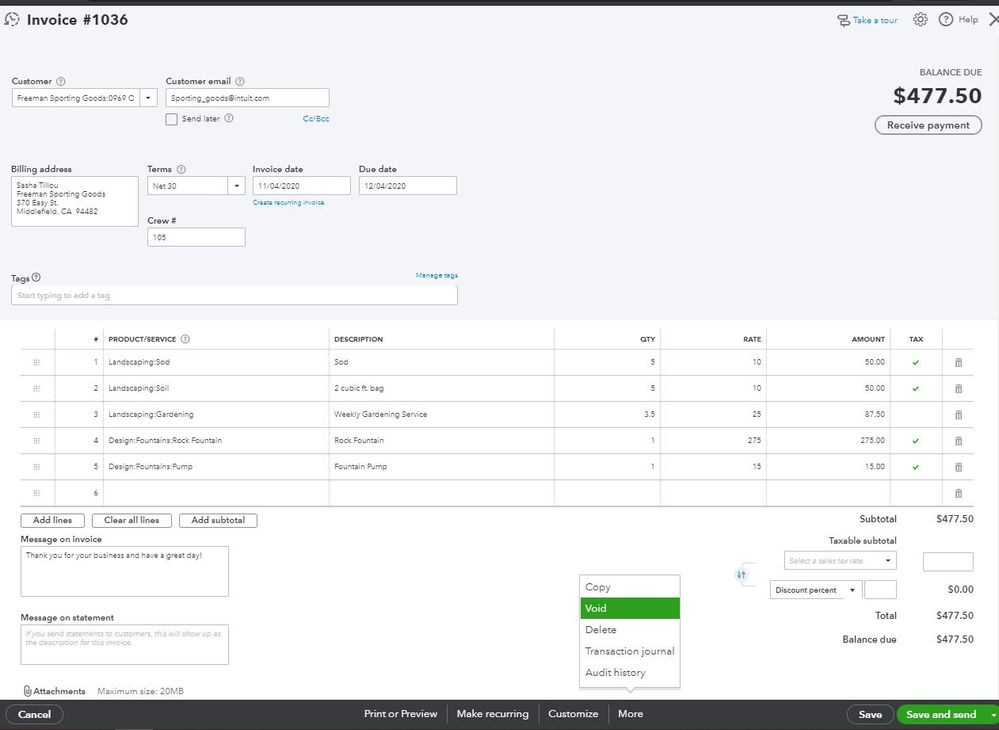Open the Cc/Bcc link
This screenshot has height=730, width=999.
tap(316, 118)
